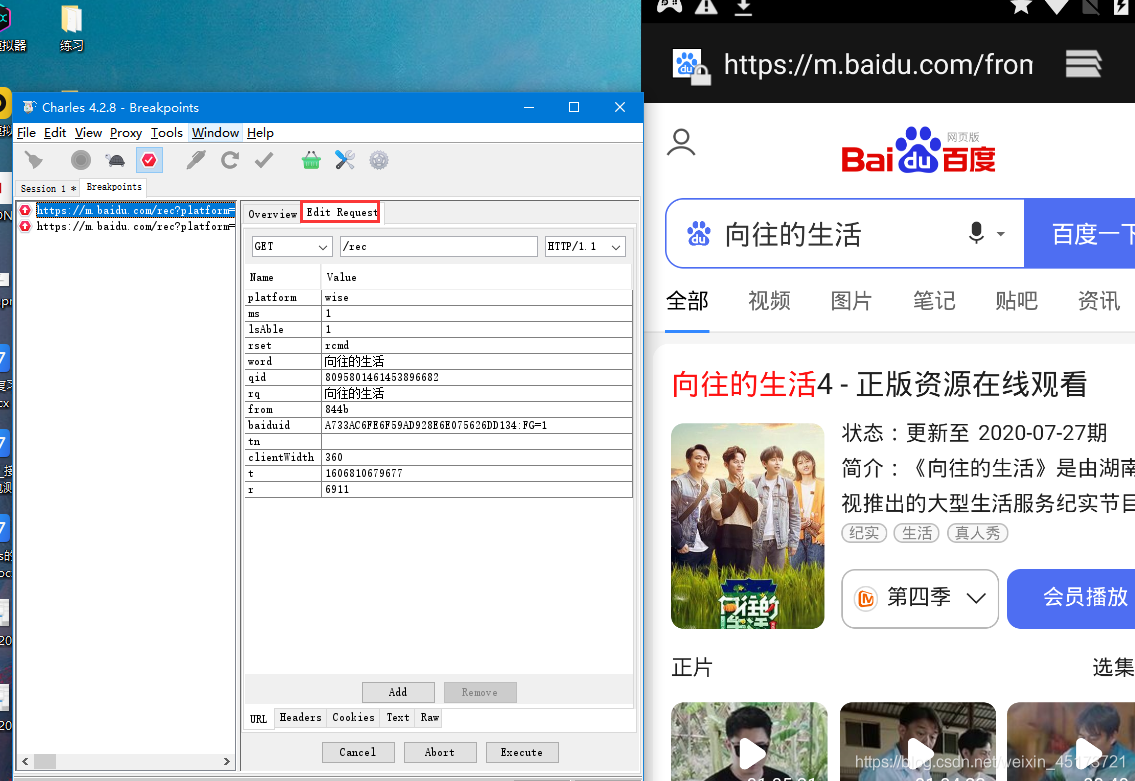Screen dimensions: 1135x781
Task: Switch to the Text bottom tab
Action: coord(397,717)
